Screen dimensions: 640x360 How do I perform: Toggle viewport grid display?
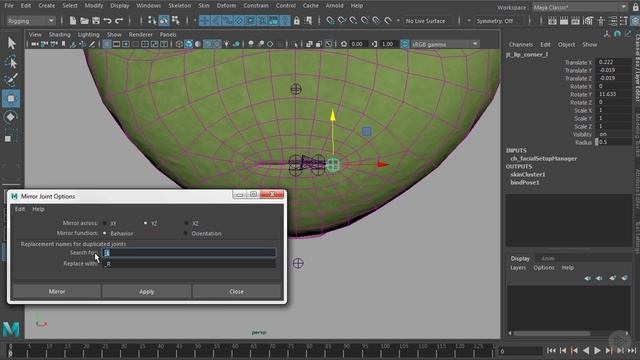pos(106,44)
